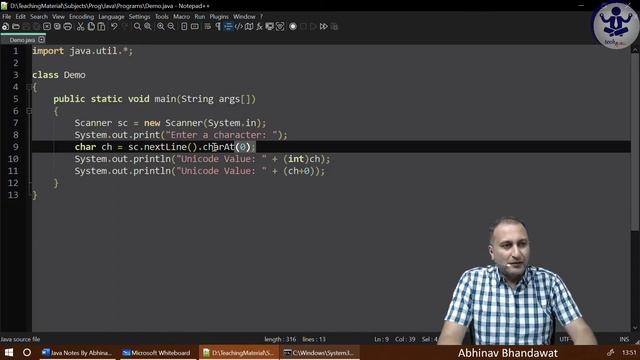The height and width of the screenshot is (360, 640).
Task: Open the Windows Start button
Action: click(9, 352)
